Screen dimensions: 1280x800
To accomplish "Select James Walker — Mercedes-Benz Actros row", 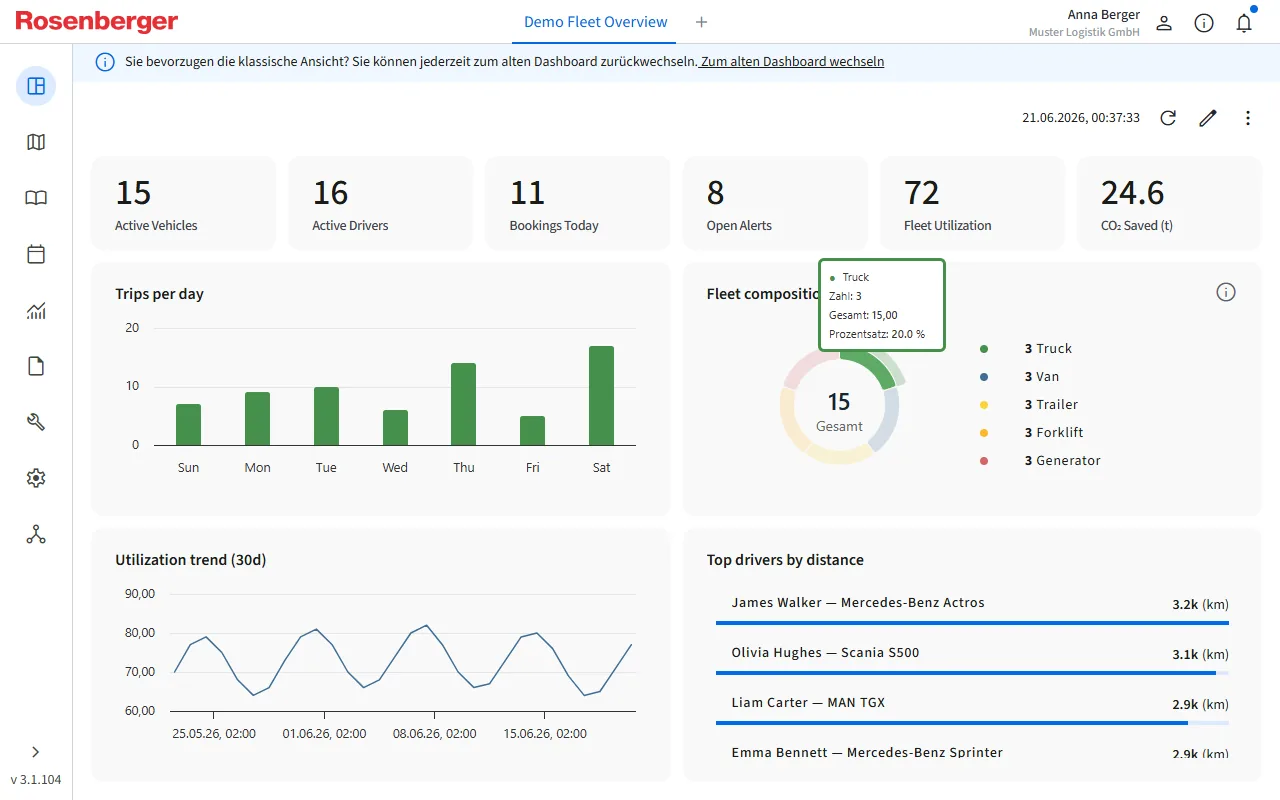I will pos(972,607).
